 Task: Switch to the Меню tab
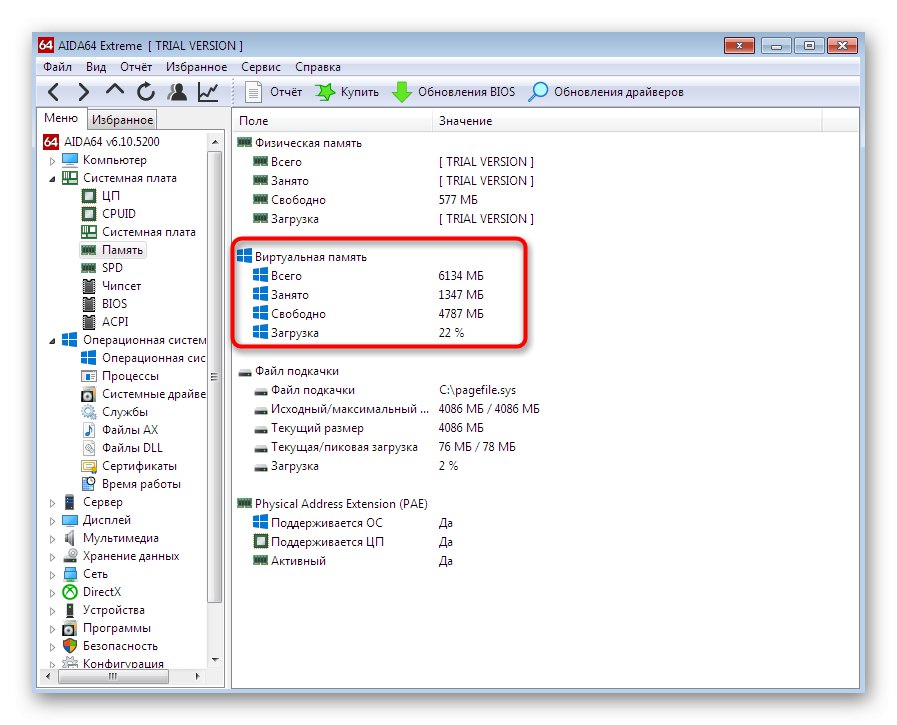click(61, 118)
